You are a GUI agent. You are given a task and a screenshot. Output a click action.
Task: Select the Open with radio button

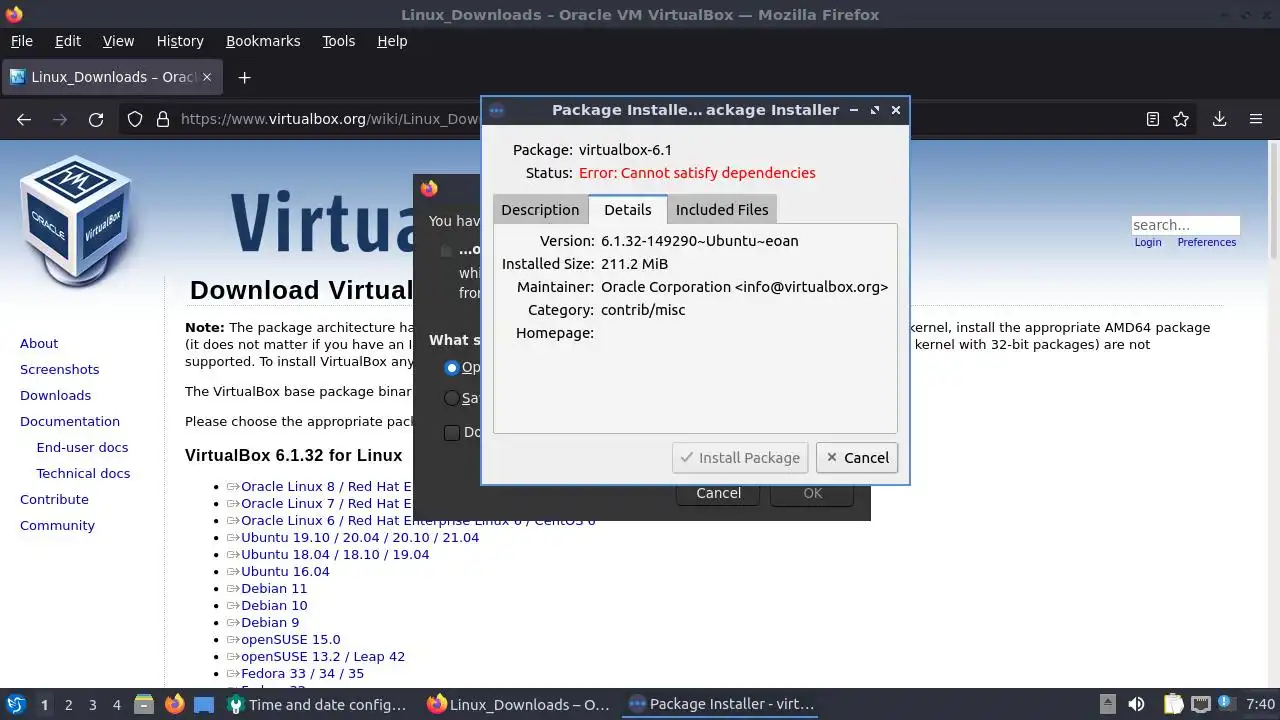[x=452, y=367]
